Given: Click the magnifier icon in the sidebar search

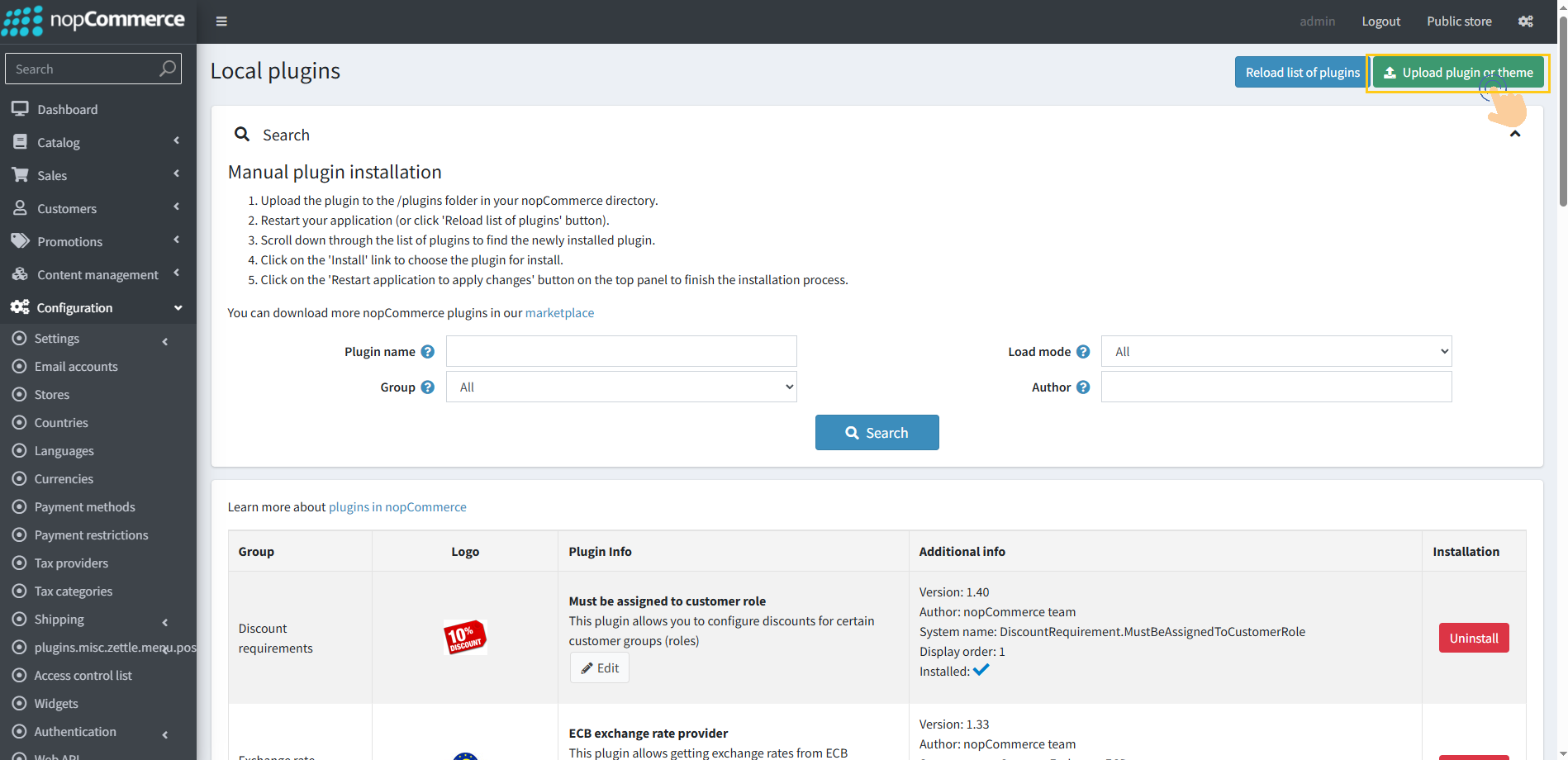Looking at the screenshot, I should click(167, 68).
